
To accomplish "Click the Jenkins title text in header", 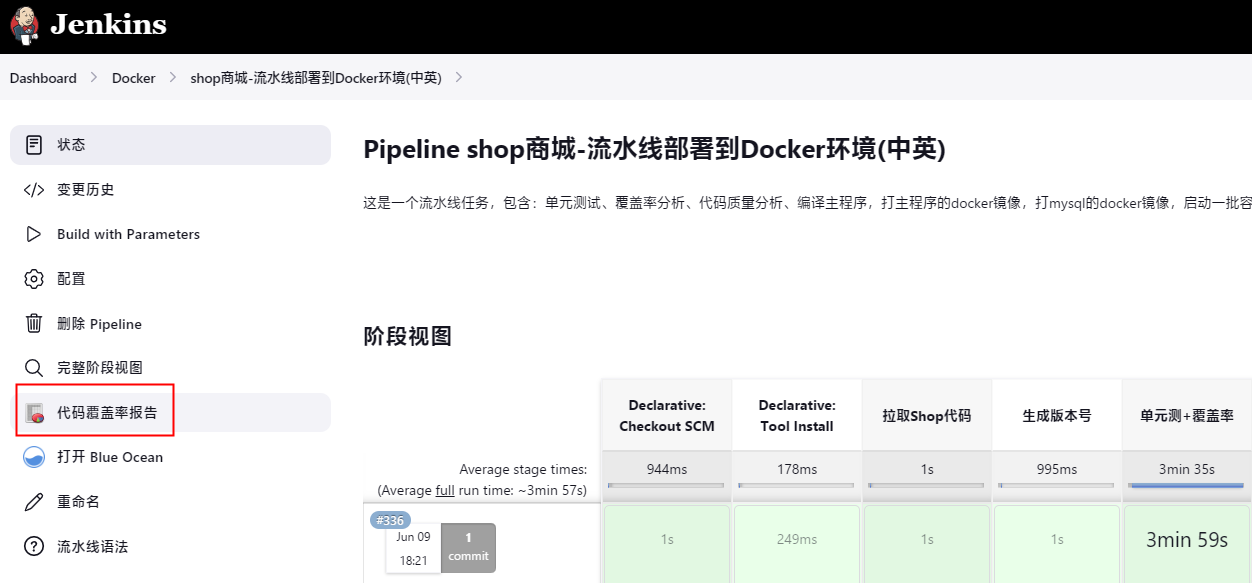I will pos(108,25).
